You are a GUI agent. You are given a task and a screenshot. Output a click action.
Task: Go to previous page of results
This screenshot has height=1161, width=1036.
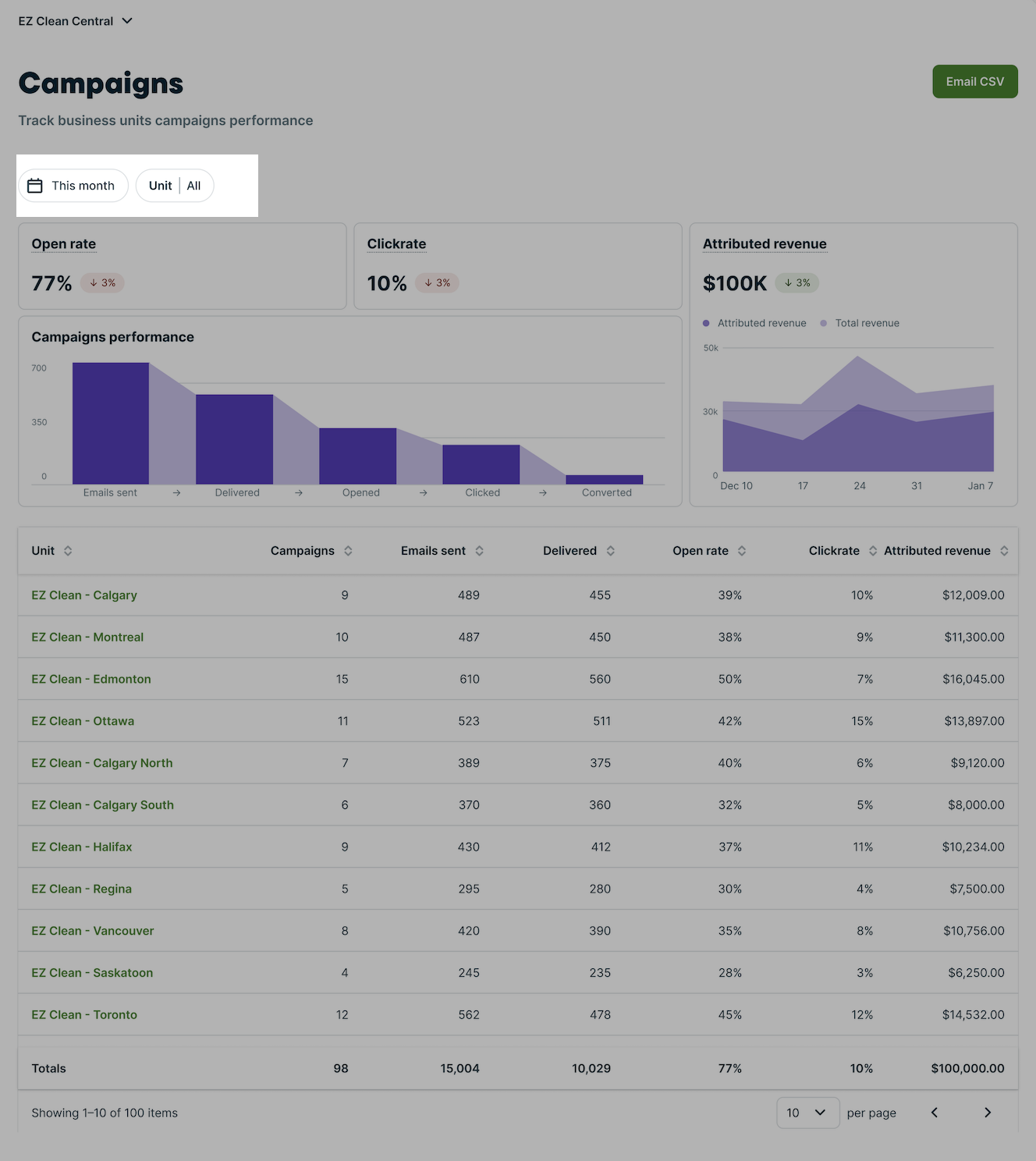point(934,1113)
